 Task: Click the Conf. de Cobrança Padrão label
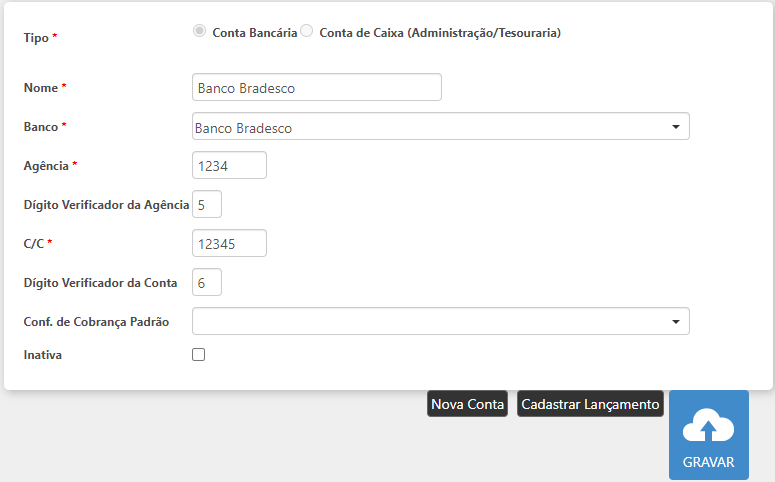[x=96, y=321]
